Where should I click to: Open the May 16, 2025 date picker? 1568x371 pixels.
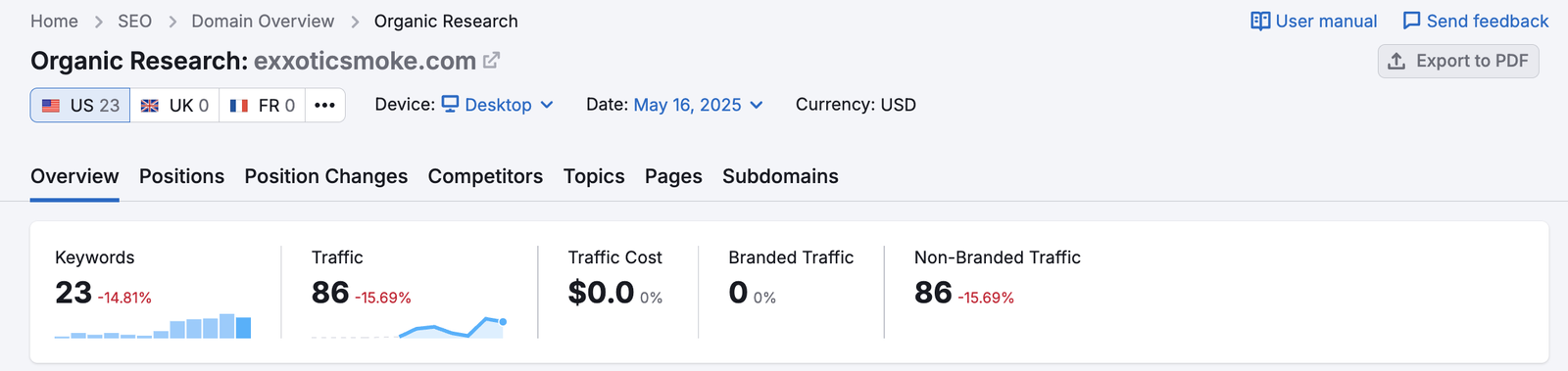click(x=699, y=105)
